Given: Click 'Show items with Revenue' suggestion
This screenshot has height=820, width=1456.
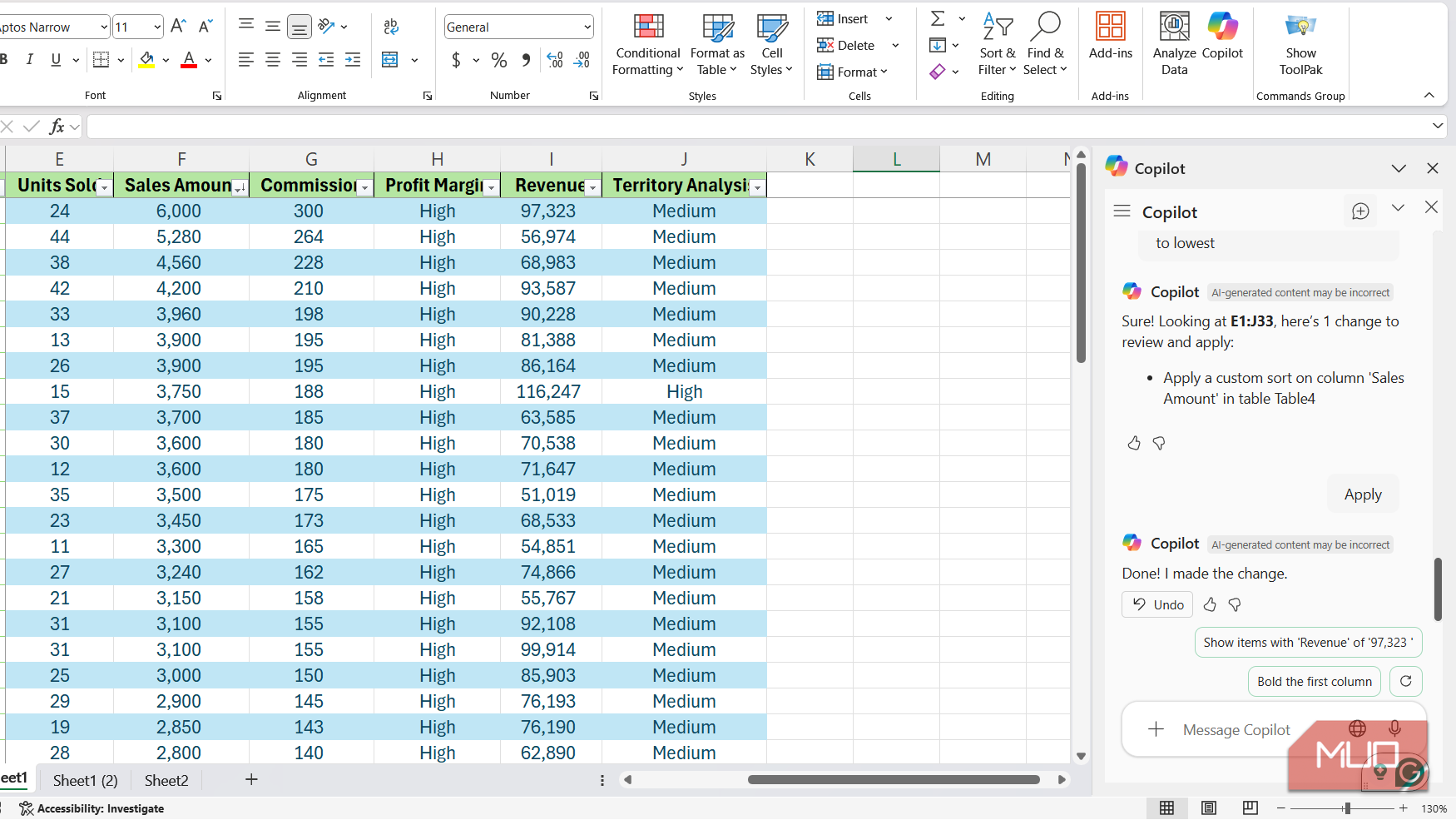Looking at the screenshot, I should pyautogui.click(x=1308, y=643).
